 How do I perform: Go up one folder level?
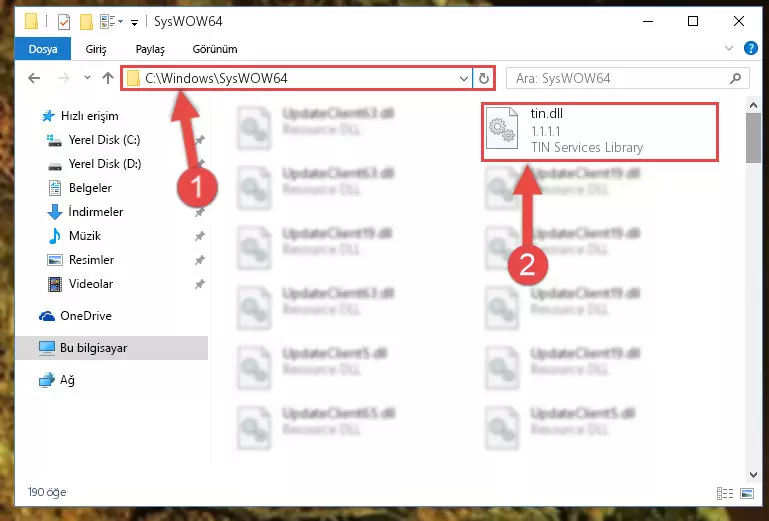coord(108,78)
